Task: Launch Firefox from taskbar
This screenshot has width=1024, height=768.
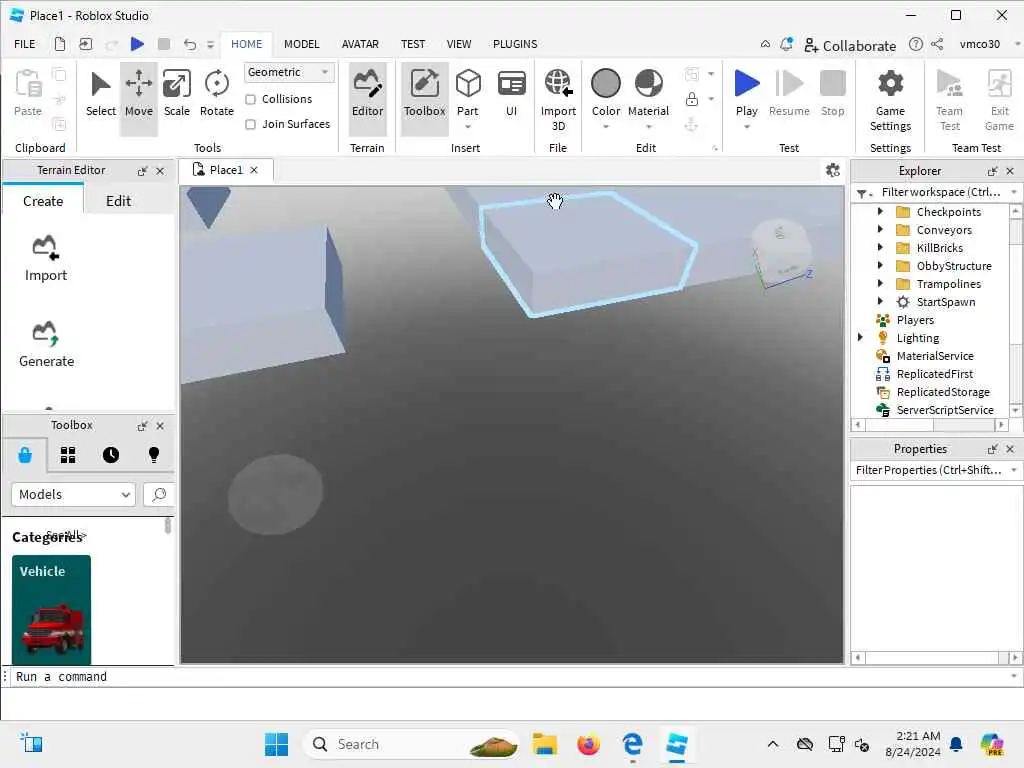Action: point(588,744)
